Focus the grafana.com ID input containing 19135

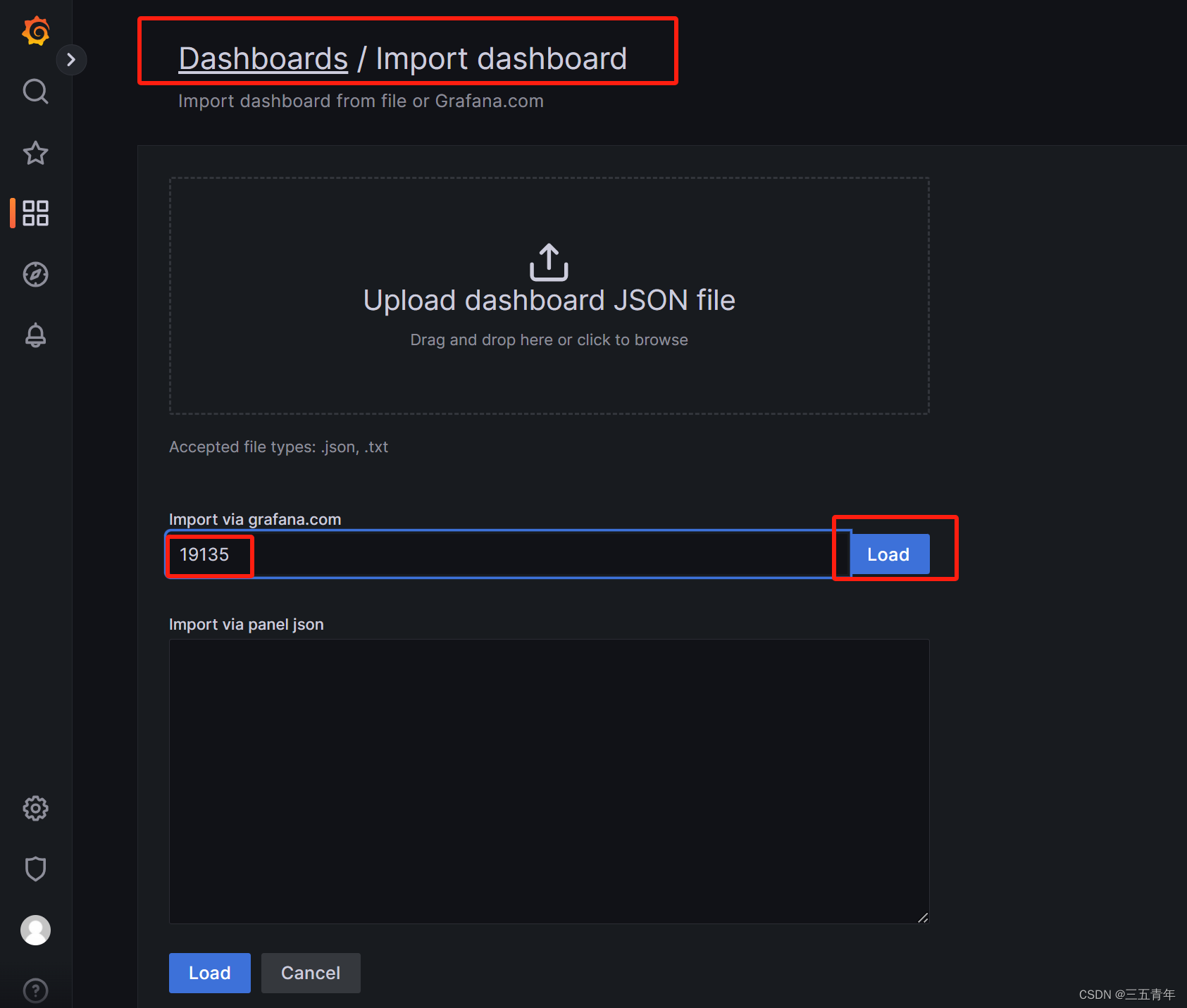[x=509, y=554]
